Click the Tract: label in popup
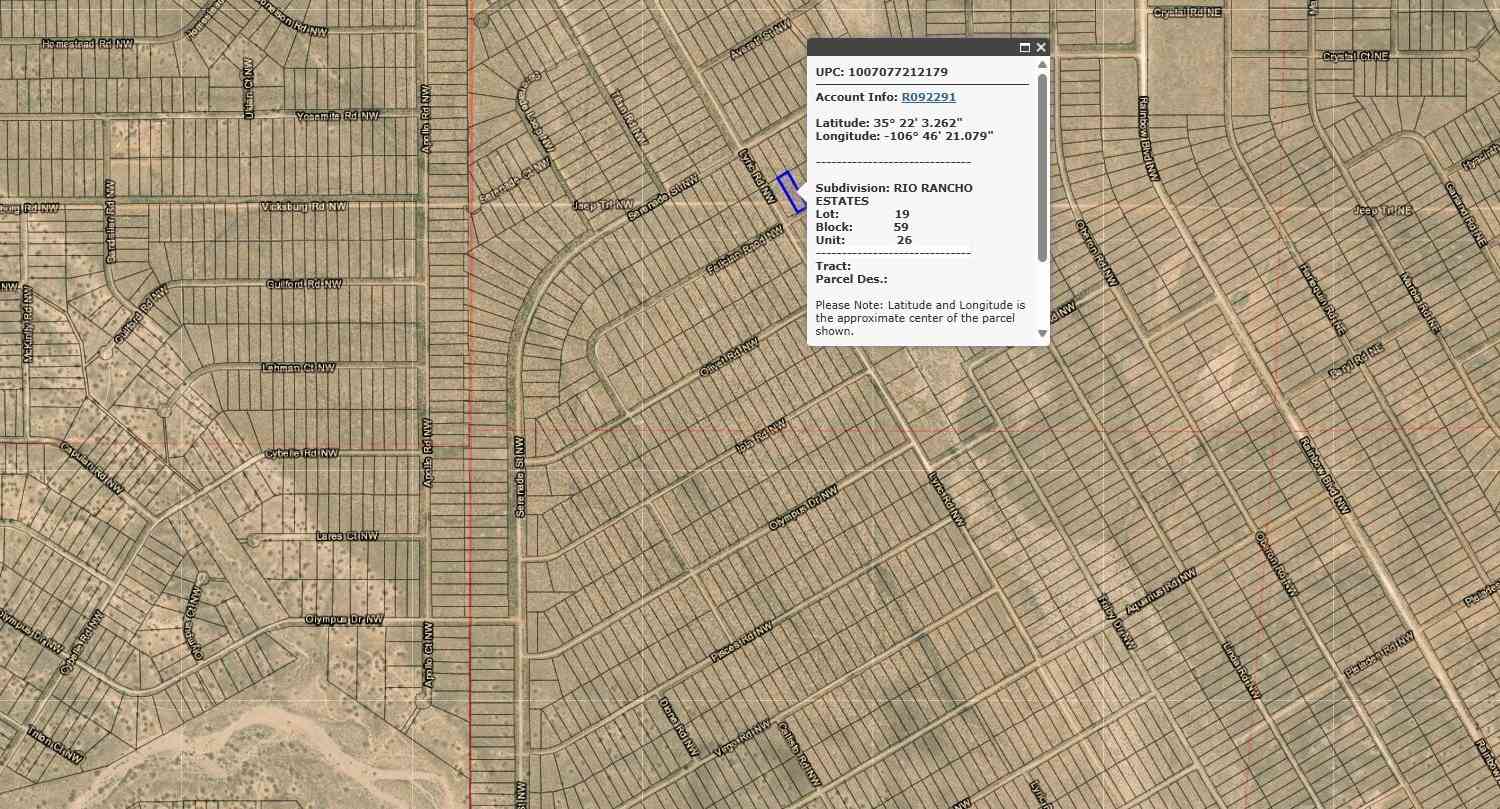The height and width of the screenshot is (809, 1500). tap(833, 266)
